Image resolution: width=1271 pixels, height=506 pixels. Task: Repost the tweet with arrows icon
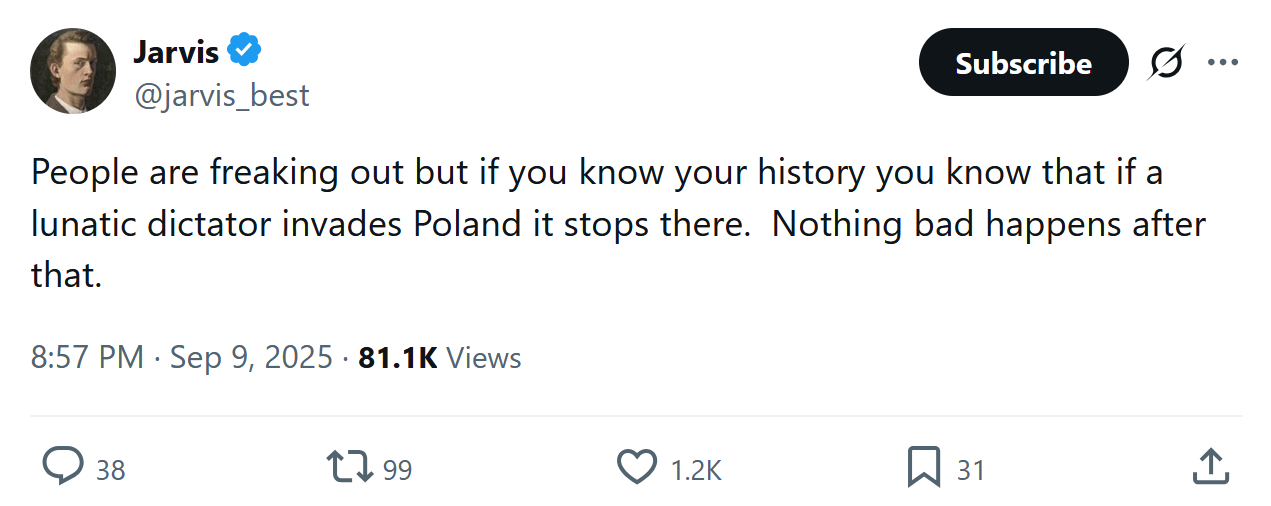coord(350,467)
